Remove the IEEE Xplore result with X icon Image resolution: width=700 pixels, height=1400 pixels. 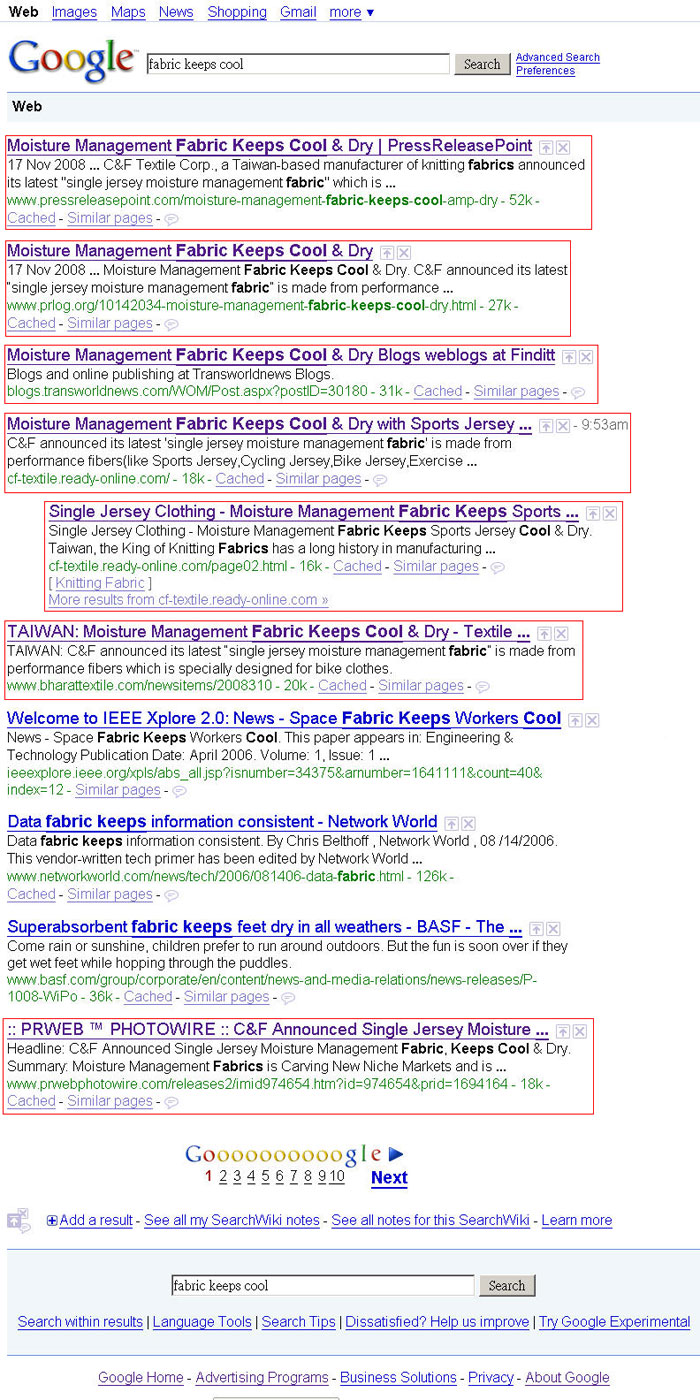pos(593,720)
